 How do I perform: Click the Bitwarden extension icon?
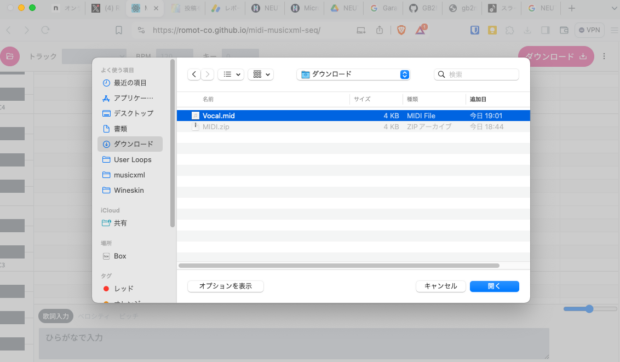click(x=475, y=30)
